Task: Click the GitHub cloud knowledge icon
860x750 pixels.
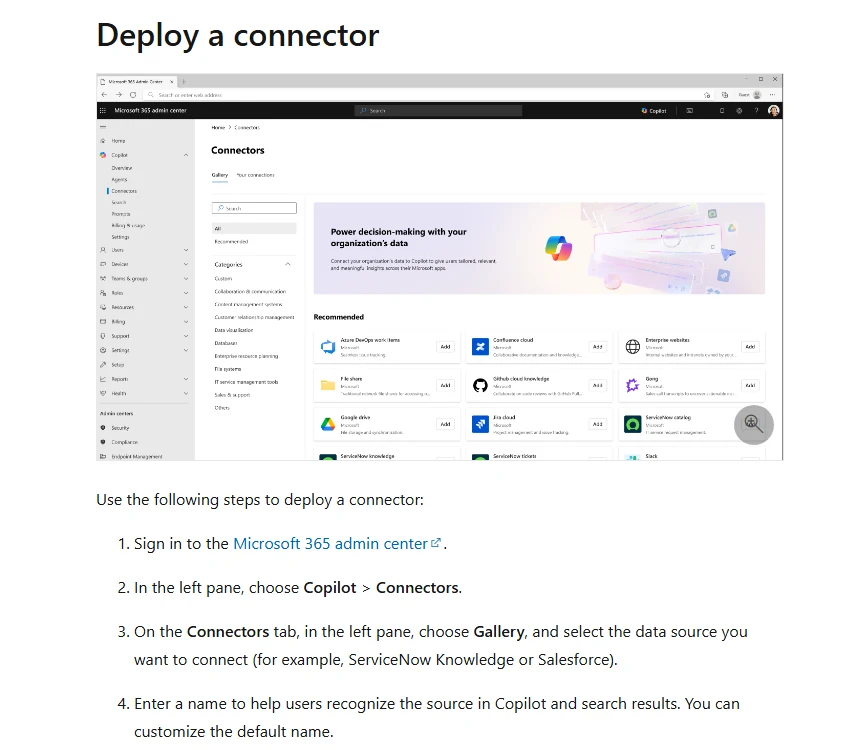Action: (480, 386)
